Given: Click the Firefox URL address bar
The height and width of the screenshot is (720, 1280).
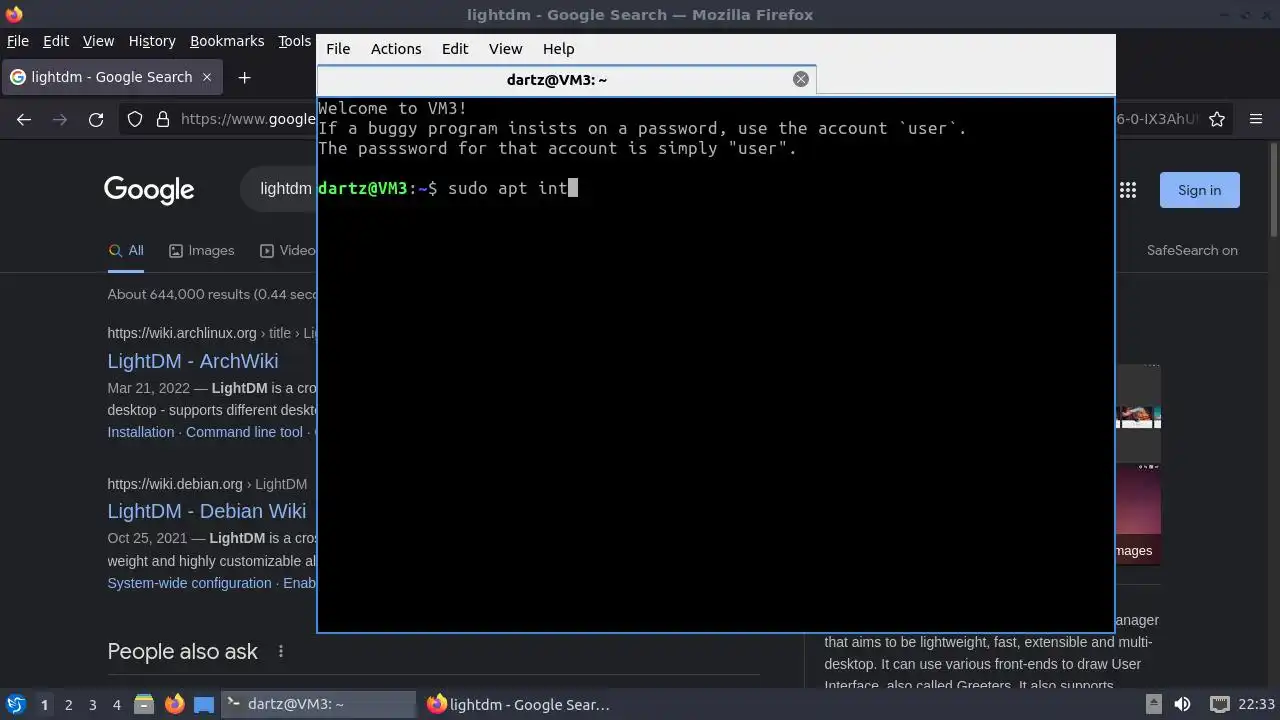Looking at the screenshot, I should click(247, 119).
